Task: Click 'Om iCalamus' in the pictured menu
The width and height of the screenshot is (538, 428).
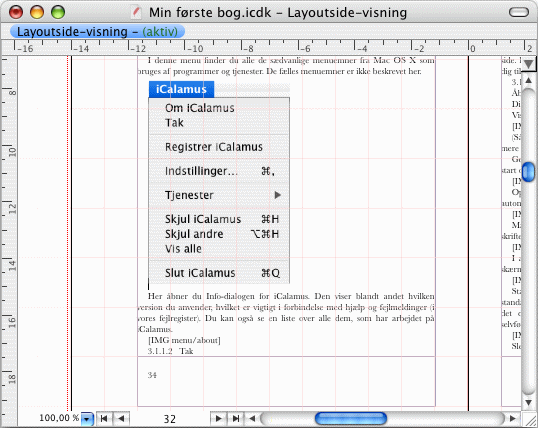Action: click(x=200, y=108)
